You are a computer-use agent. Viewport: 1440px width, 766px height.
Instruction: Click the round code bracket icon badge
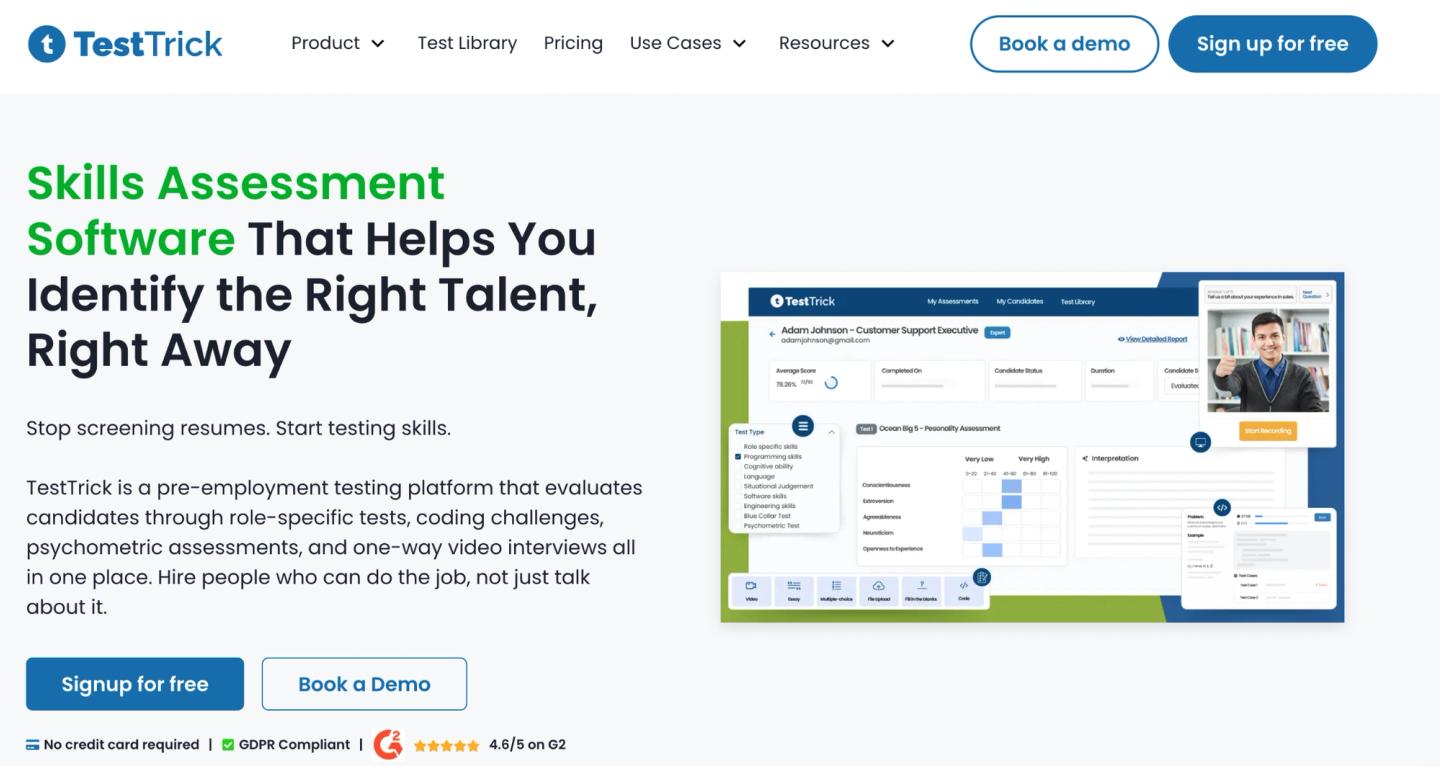[x=1222, y=507]
